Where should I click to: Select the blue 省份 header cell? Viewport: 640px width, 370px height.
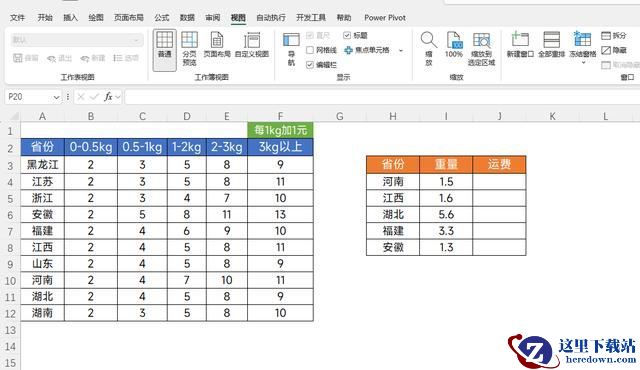click(x=42, y=147)
